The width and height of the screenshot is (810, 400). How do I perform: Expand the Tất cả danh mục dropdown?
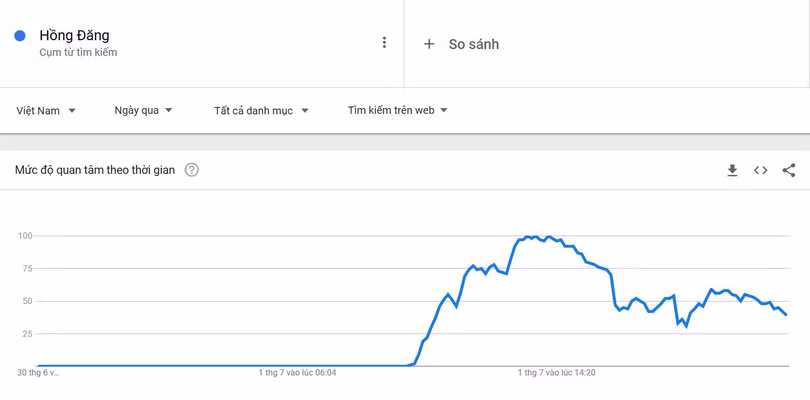pos(261,111)
